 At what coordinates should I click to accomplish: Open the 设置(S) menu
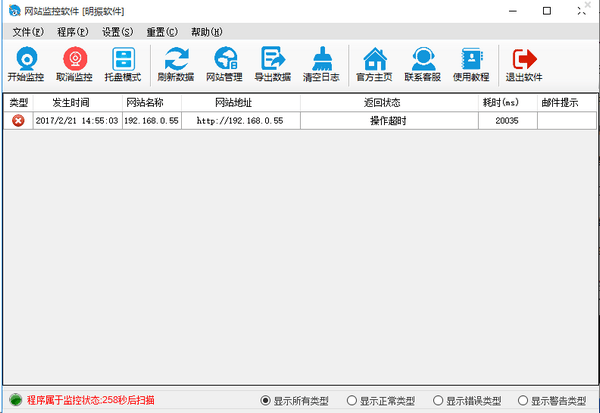coord(116,32)
